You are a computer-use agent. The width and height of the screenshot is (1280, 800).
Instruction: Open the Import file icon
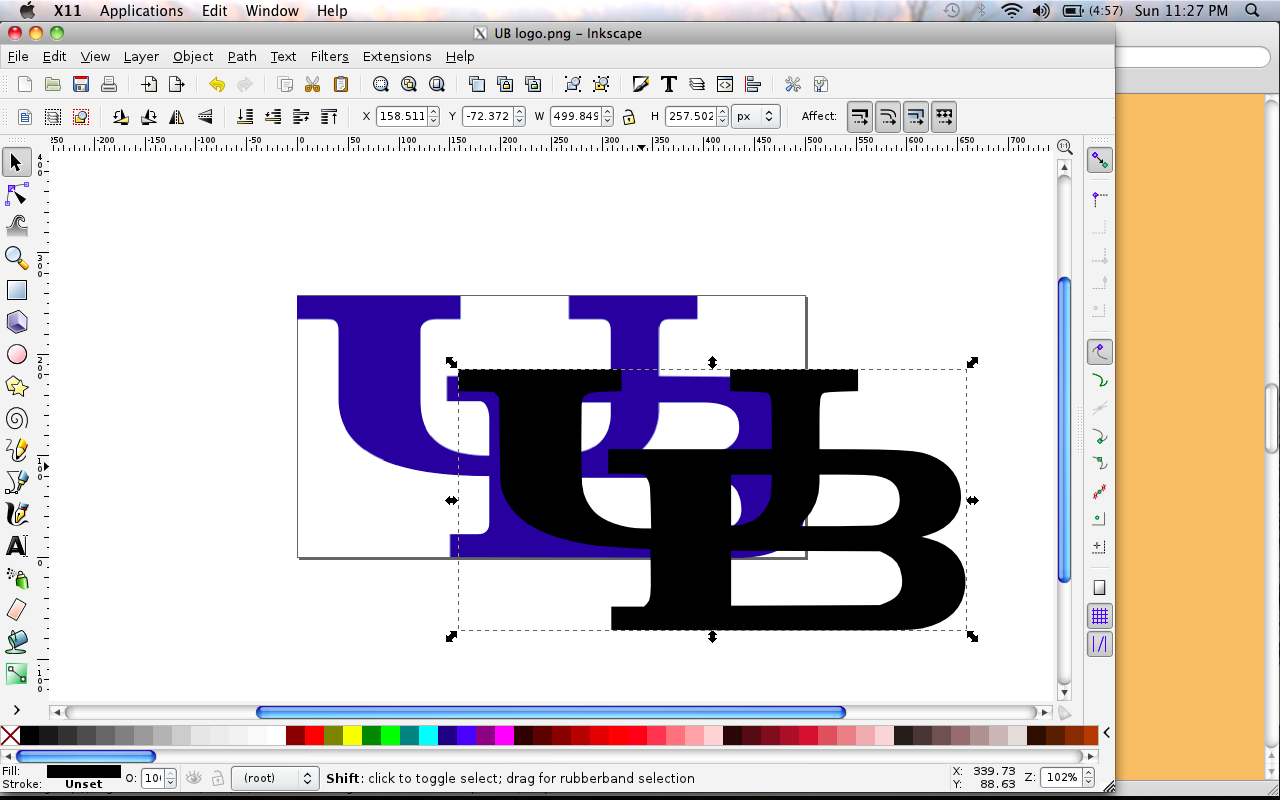tap(149, 84)
